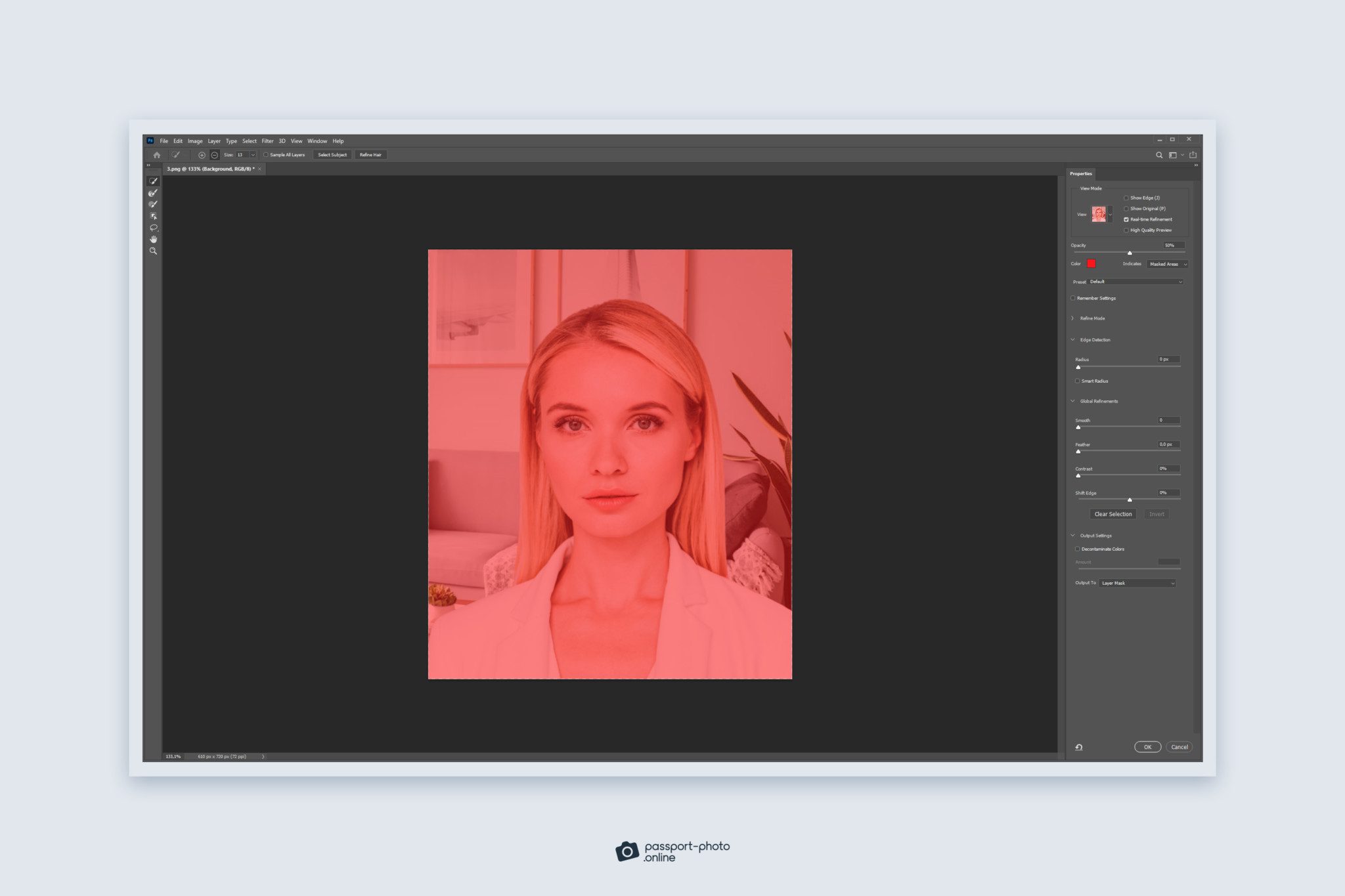
Task: Click the Object Selection tool
Action: 154,215
